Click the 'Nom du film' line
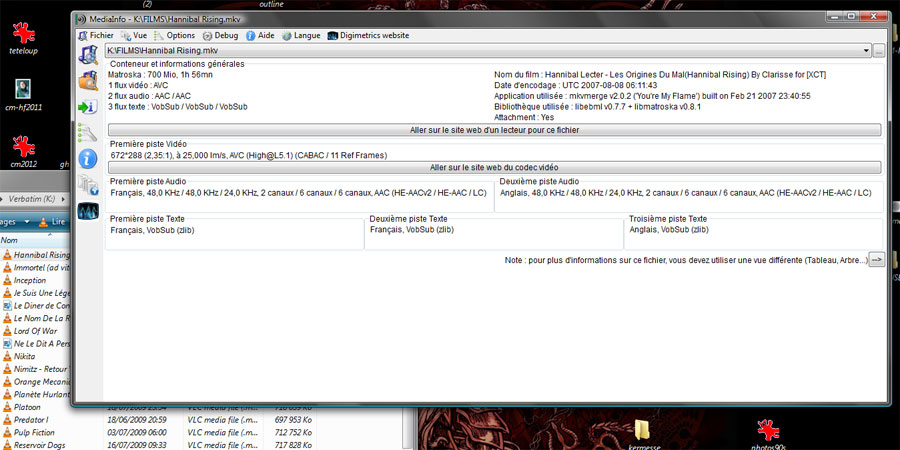 tap(660, 75)
